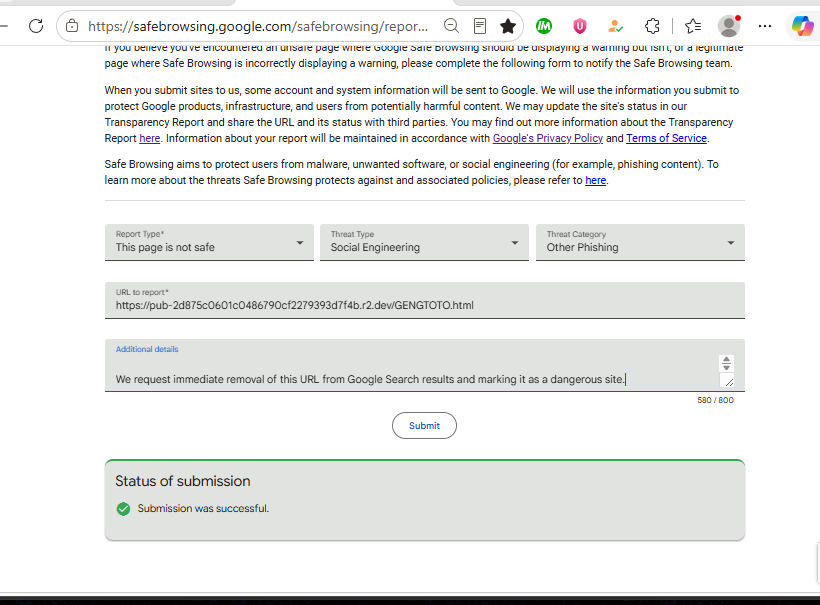This screenshot has height=605, width=820.
Task: Toggle the favorites star for this page
Action: (508, 26)
